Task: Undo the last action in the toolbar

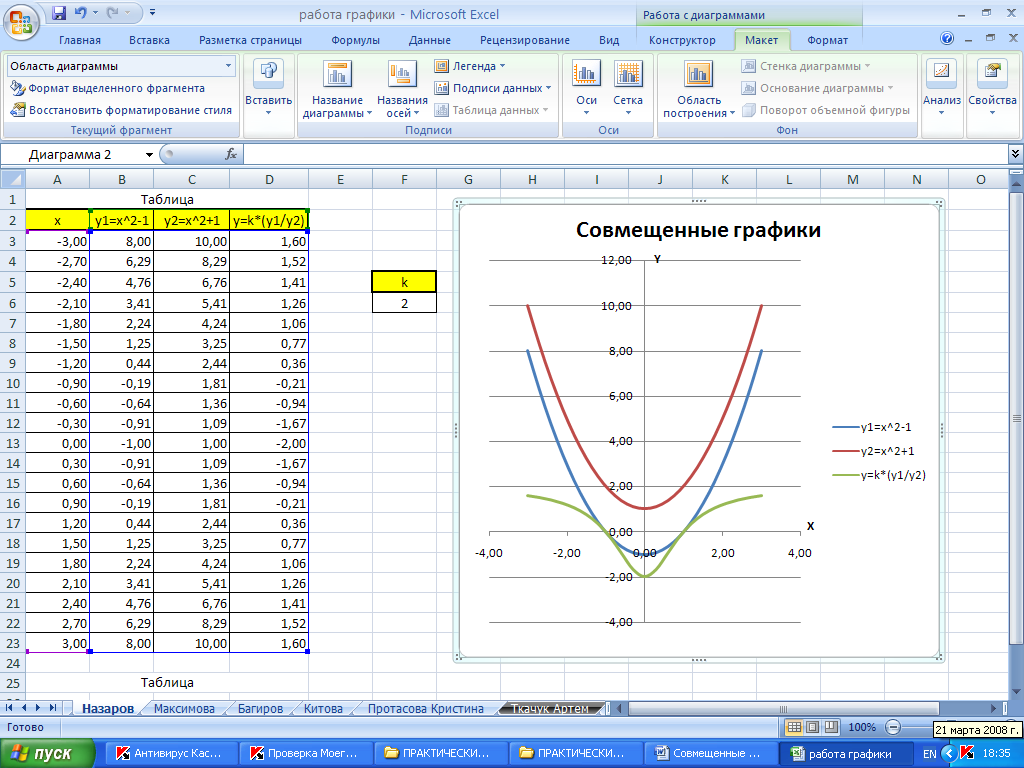Action: (x=80, y=13)
